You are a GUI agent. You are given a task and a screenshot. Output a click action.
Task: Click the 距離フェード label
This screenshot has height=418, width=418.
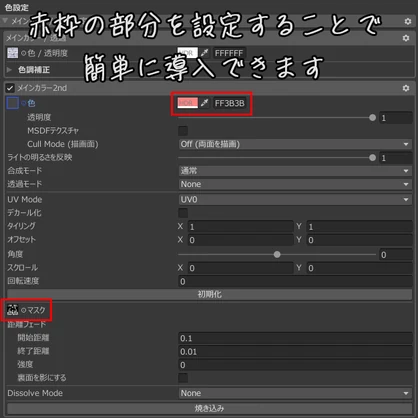(27, 324)
